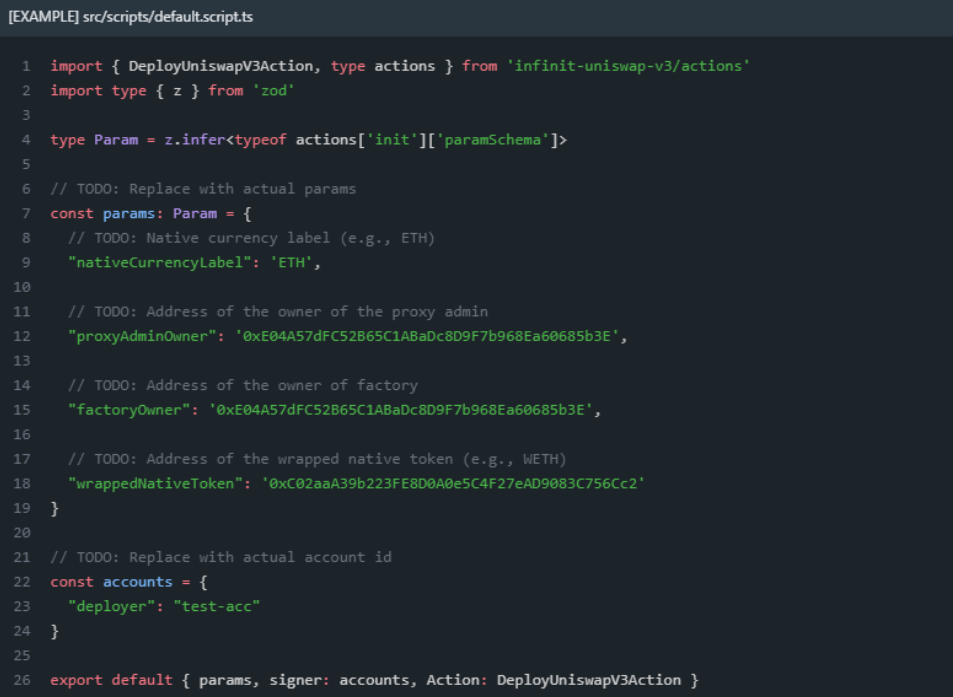Click the 'ETH' value on line 9

(291, 263)
